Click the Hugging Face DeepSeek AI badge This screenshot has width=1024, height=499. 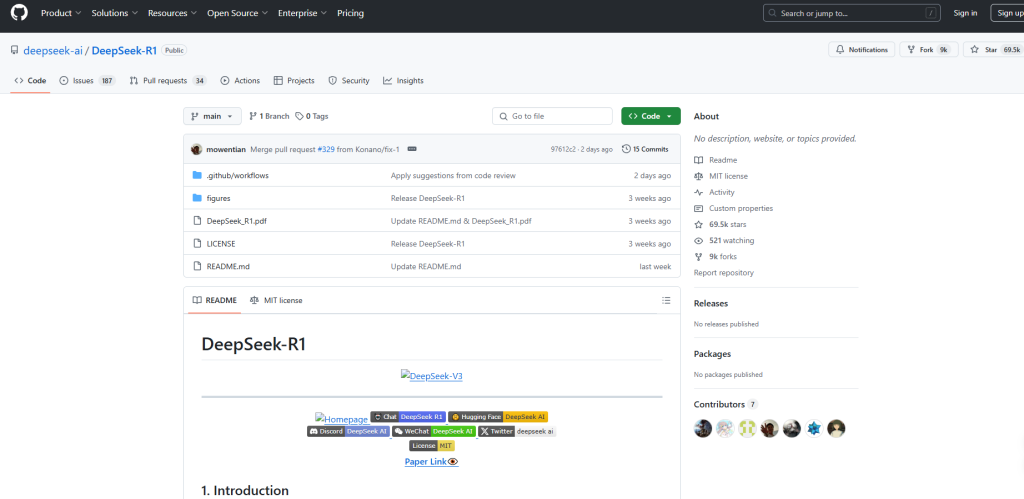coord(498,417)
